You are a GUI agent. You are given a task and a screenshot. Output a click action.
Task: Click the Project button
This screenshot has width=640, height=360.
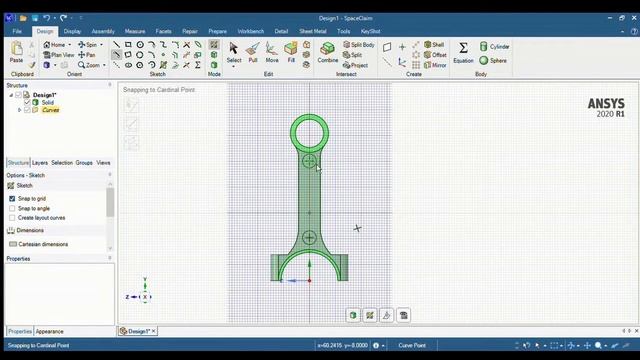(x=356, y=65)
